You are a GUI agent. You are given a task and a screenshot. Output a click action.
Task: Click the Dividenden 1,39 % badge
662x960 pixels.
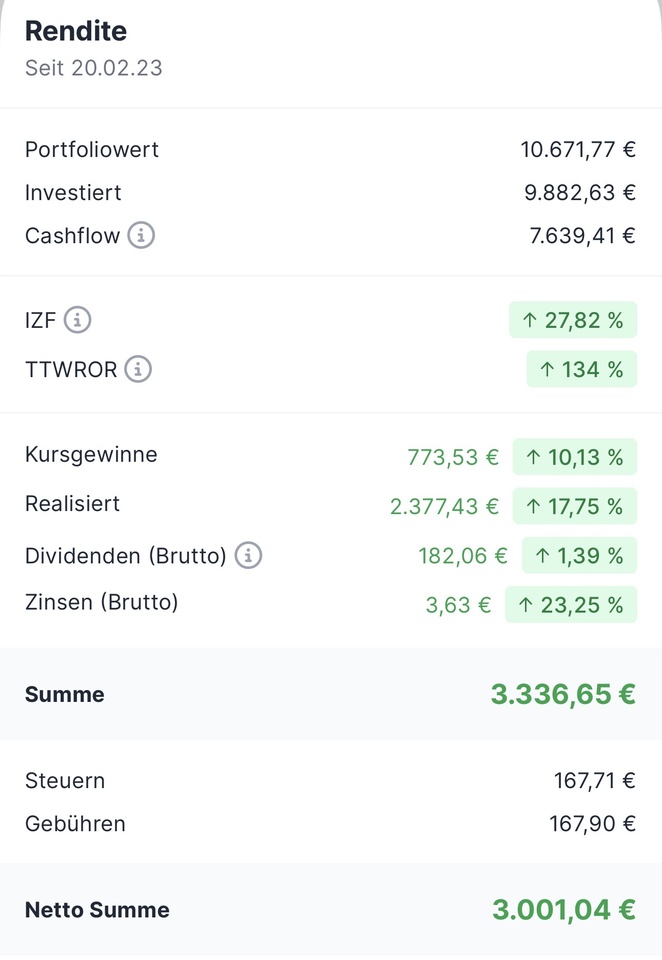pos(579,555)
